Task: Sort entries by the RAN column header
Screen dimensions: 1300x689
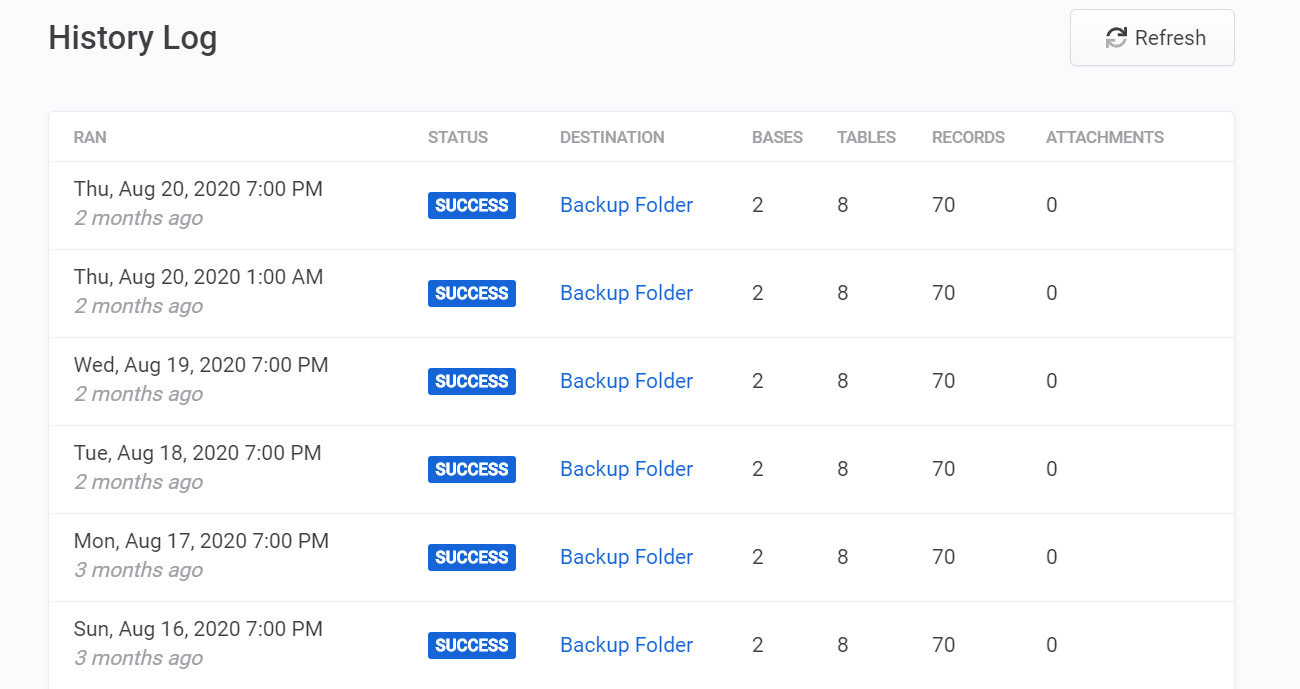Action: click(x=90, y=137)
